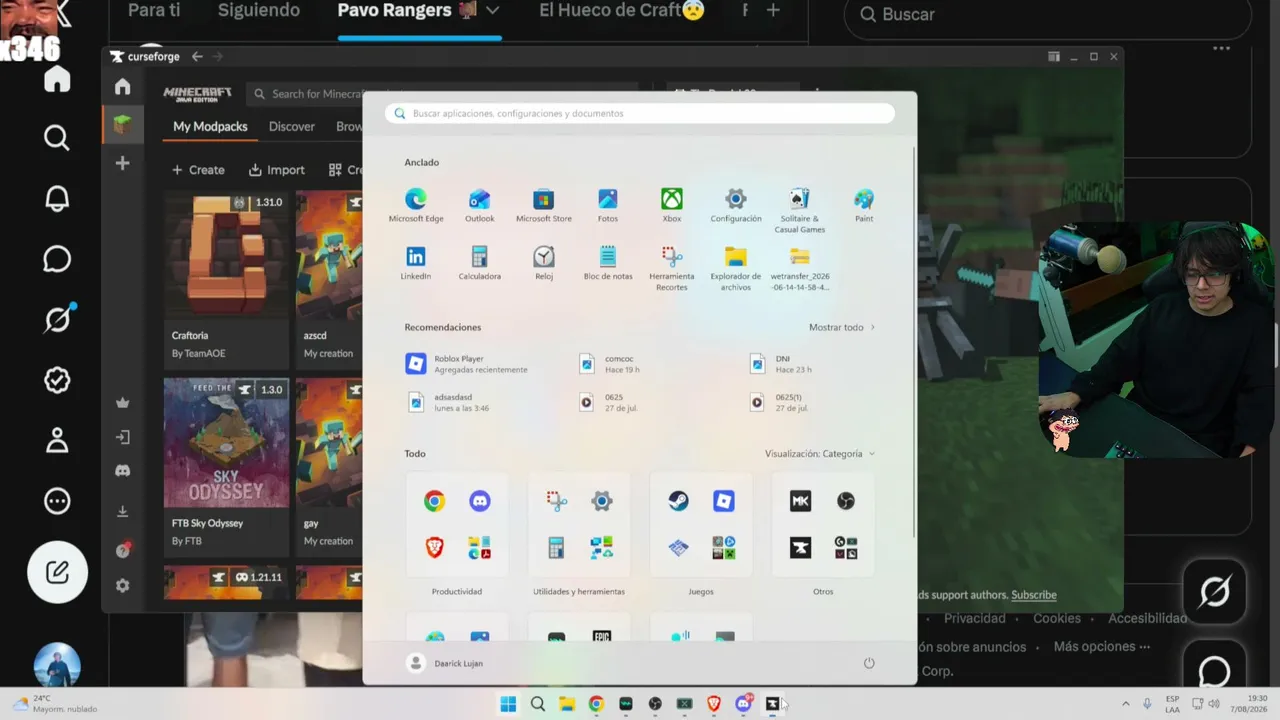Click the Subscribe link

tap(1033, 595)
